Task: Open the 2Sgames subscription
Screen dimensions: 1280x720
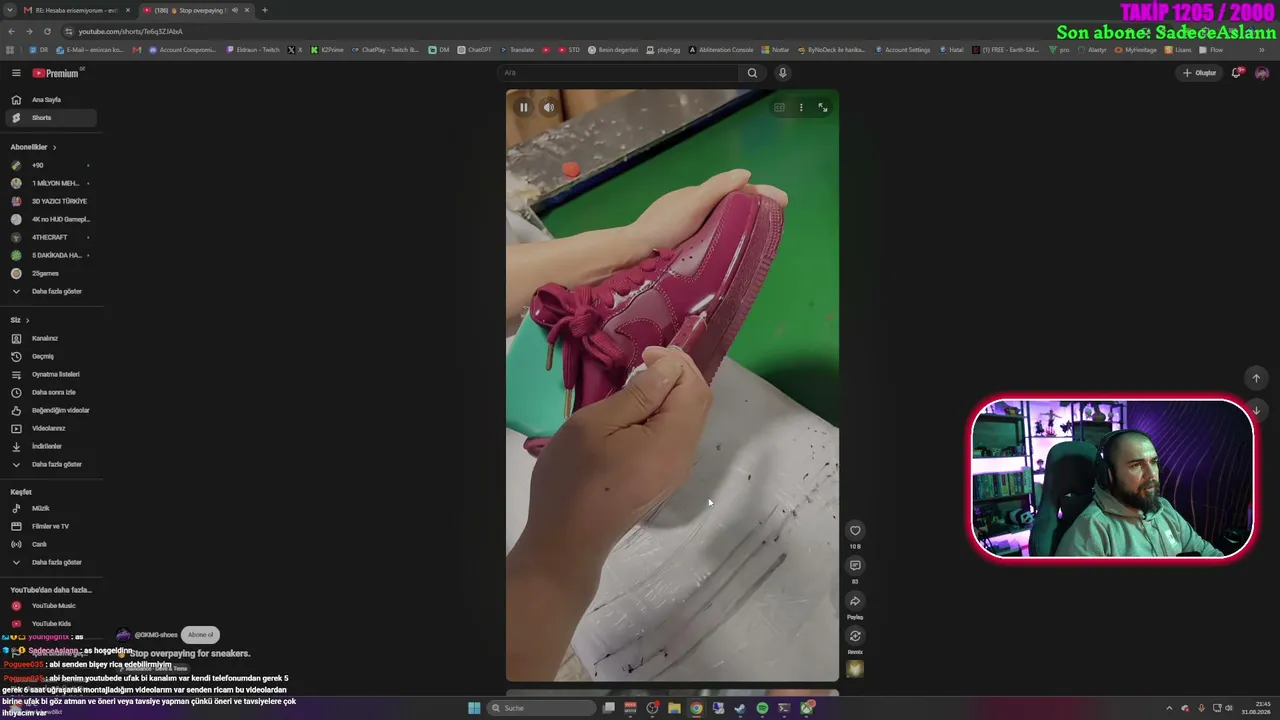Action: click(x=50, y=273)
